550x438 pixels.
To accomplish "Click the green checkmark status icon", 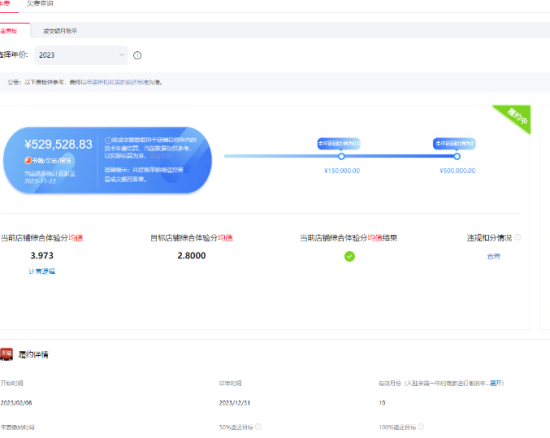I will [349, 256].
